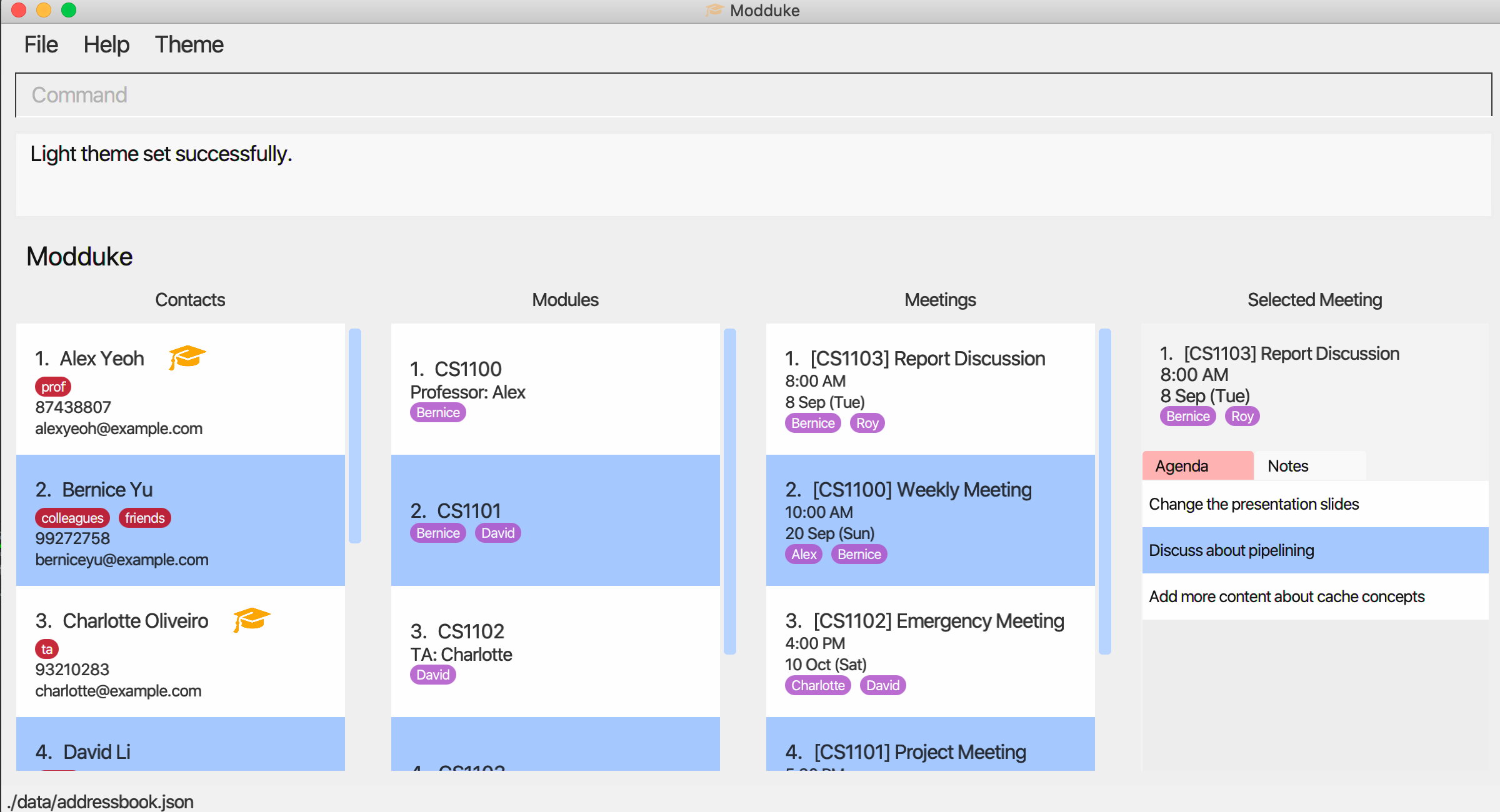Screen dimensions: 1500x812
Task: Click email alexyeoh@example.com
Action: (119, 428)
